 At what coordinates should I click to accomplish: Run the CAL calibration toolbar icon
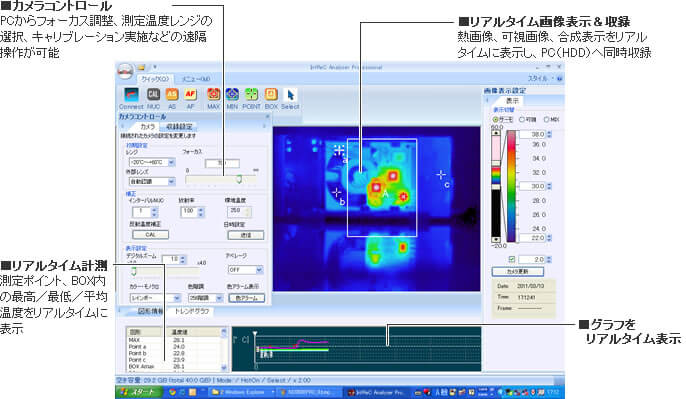pos(153,94)
